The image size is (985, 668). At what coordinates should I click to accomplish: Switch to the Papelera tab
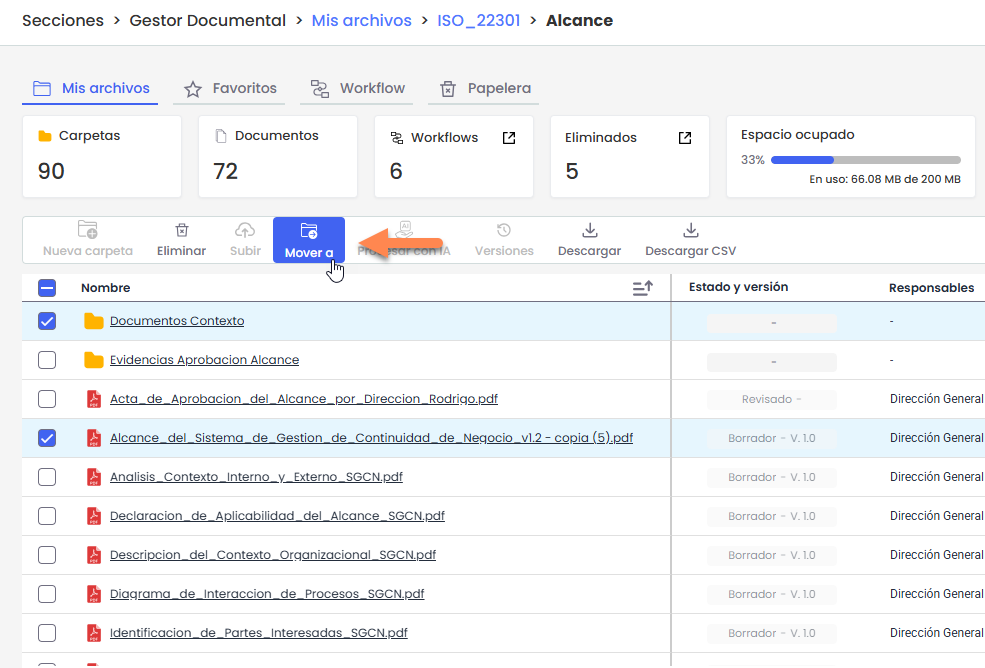coord(486,88)
